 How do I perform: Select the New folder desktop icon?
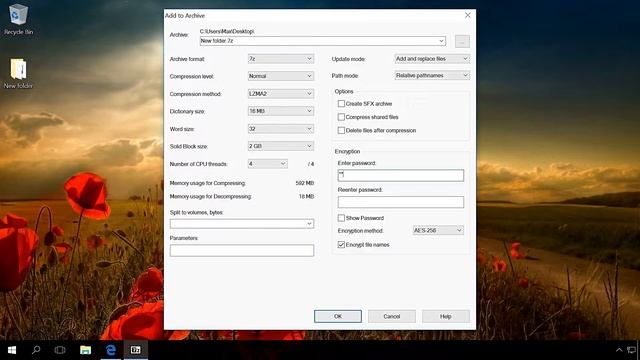pos(18,73)
